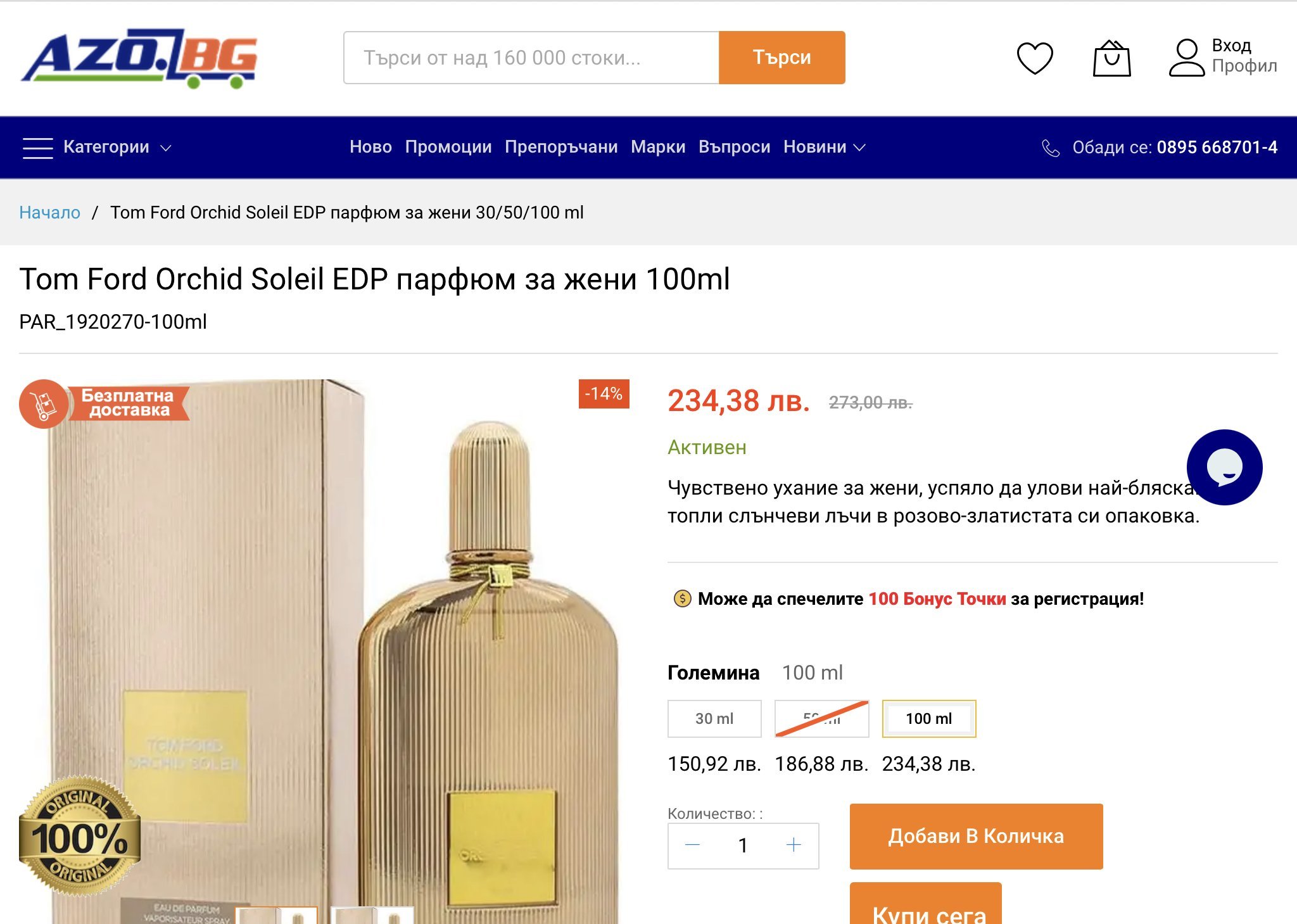
Task: Click the Начало breadcrumb link
Action: click(x=49, y=213)
